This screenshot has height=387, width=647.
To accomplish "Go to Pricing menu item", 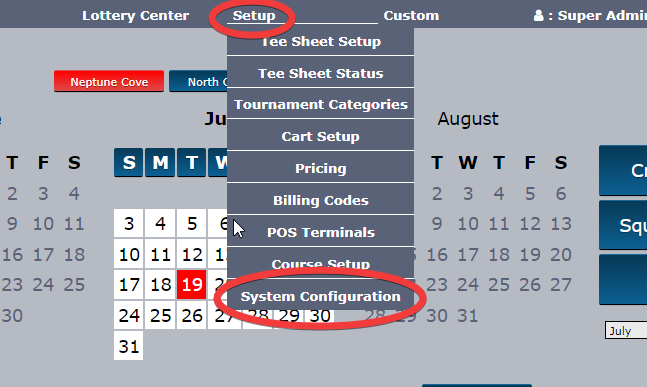I will click(321, 168).
